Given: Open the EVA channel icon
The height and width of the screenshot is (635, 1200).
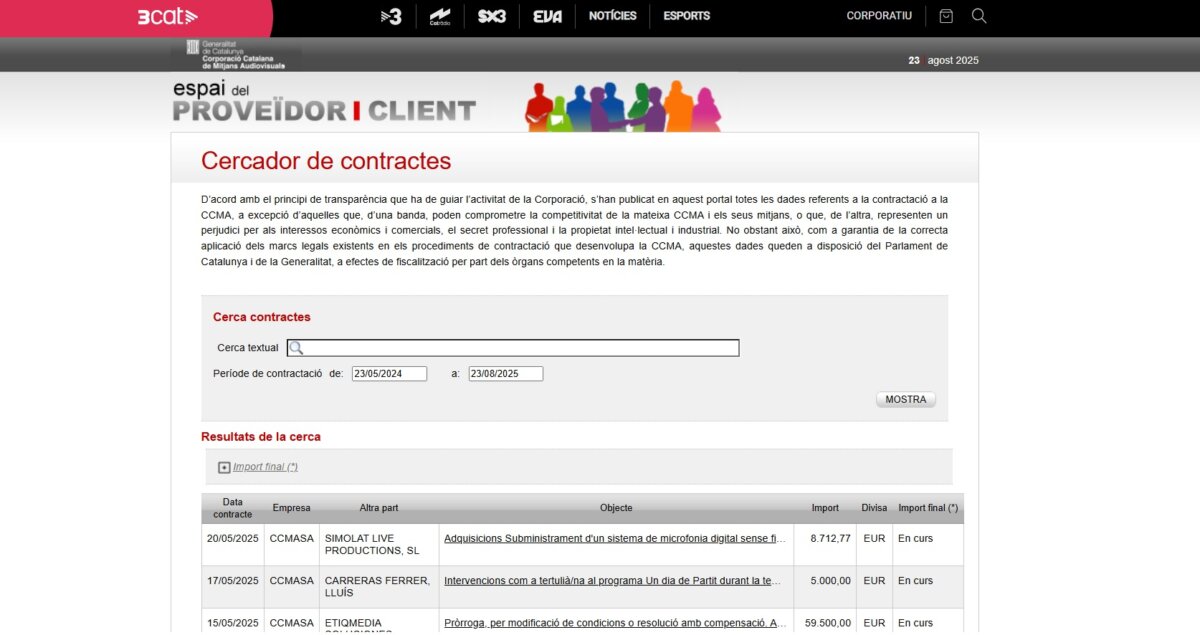Looking at the screenshot, I should point(547,16).
